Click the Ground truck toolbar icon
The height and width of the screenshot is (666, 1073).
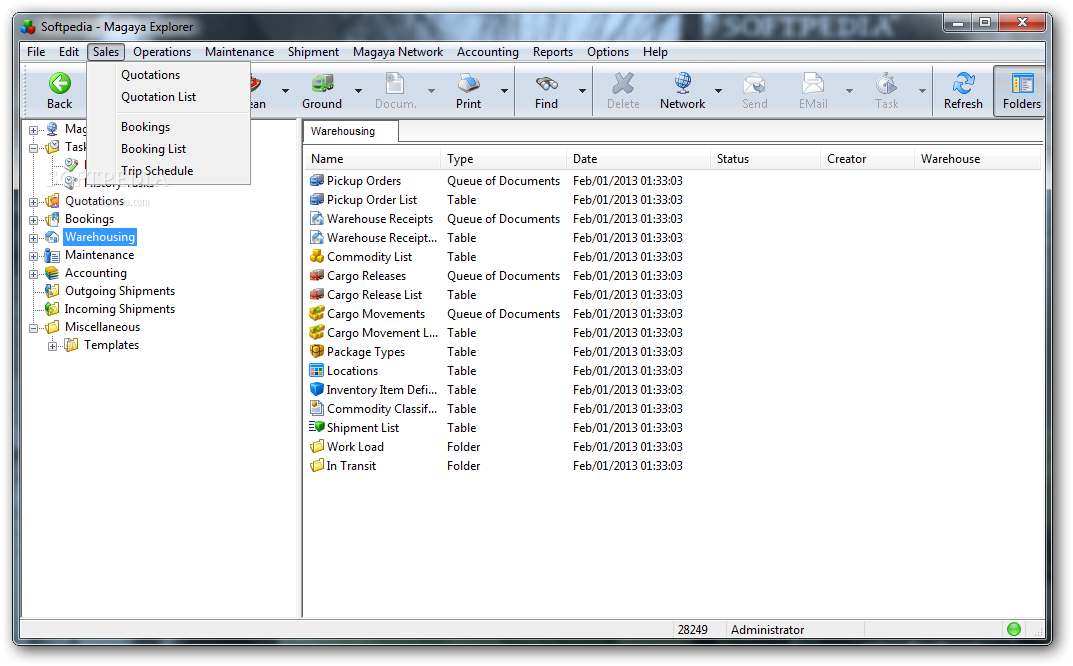[322, 84]
